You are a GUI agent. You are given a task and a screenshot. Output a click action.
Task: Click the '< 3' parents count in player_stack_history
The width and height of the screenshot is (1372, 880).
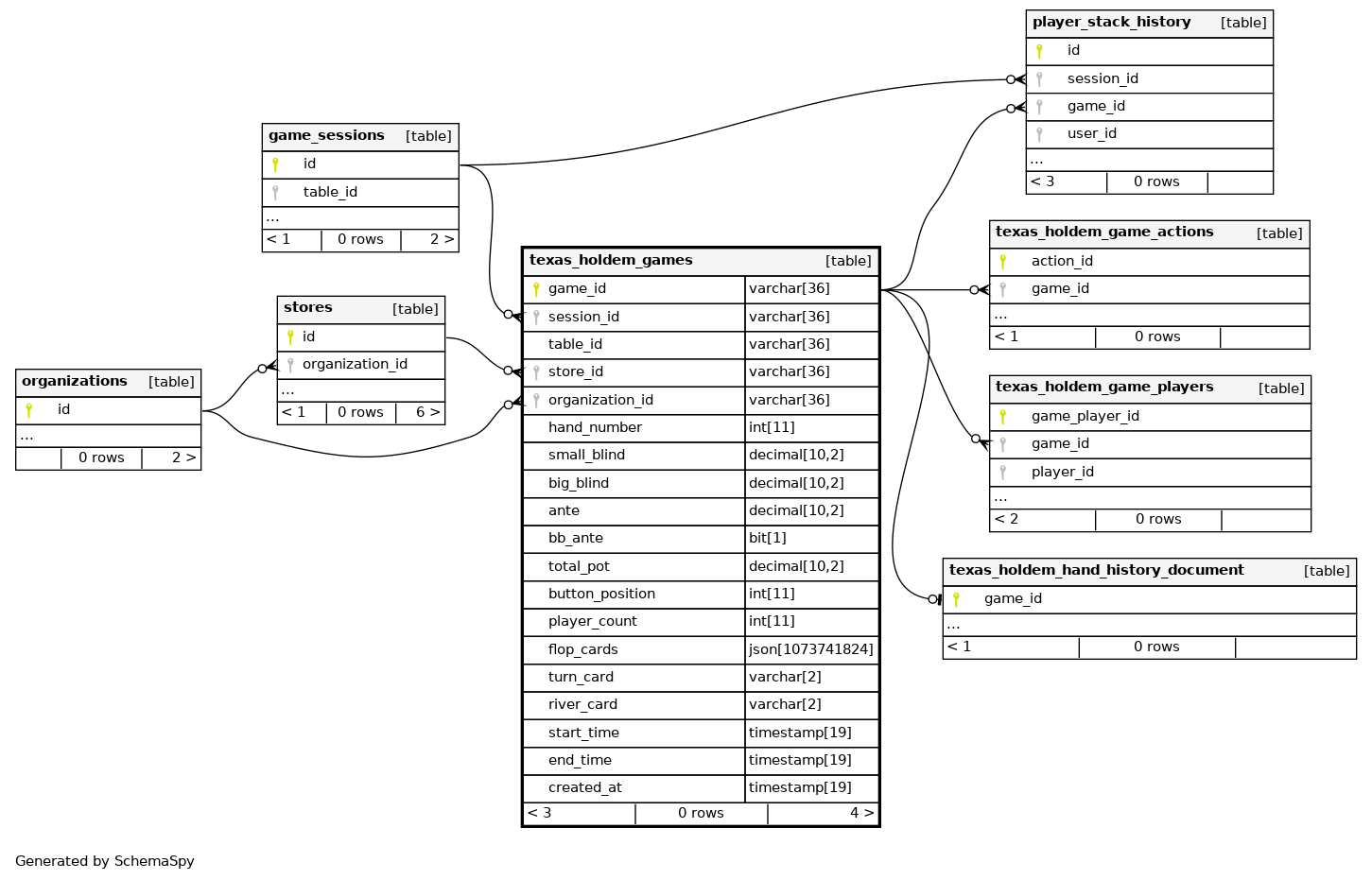click(1042, 182)
